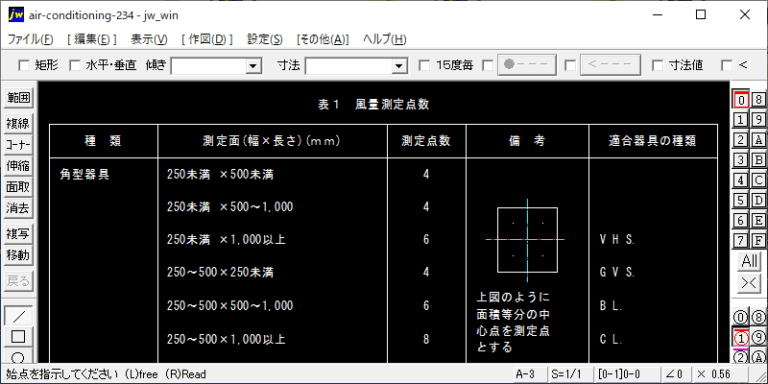Click layer button 2 in layer column
Image resolution: width=768 pixels, height=384 pixels.
coord(741,140)
